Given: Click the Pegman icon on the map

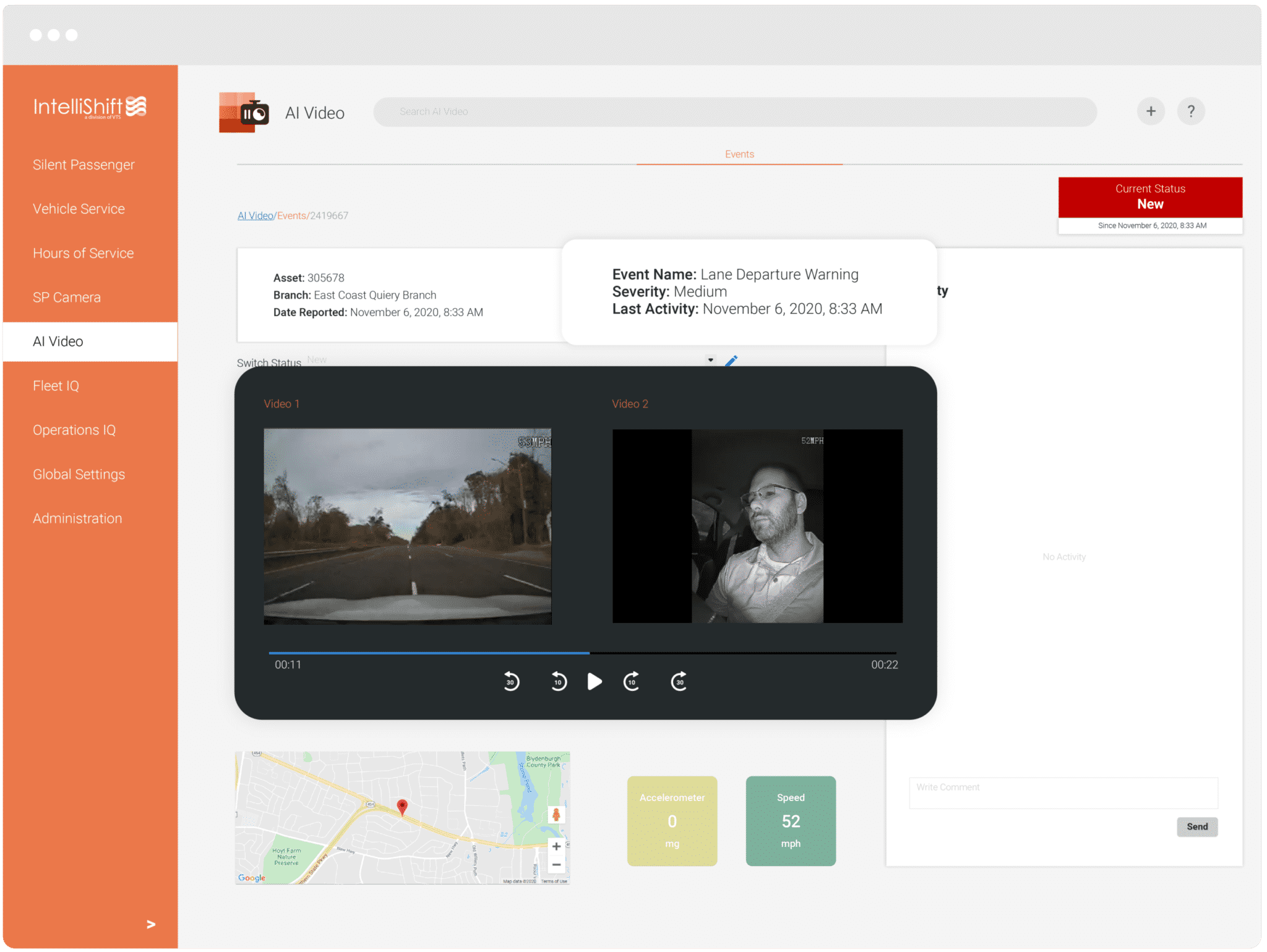Looking at the screenshot, I should click(556, 815).
